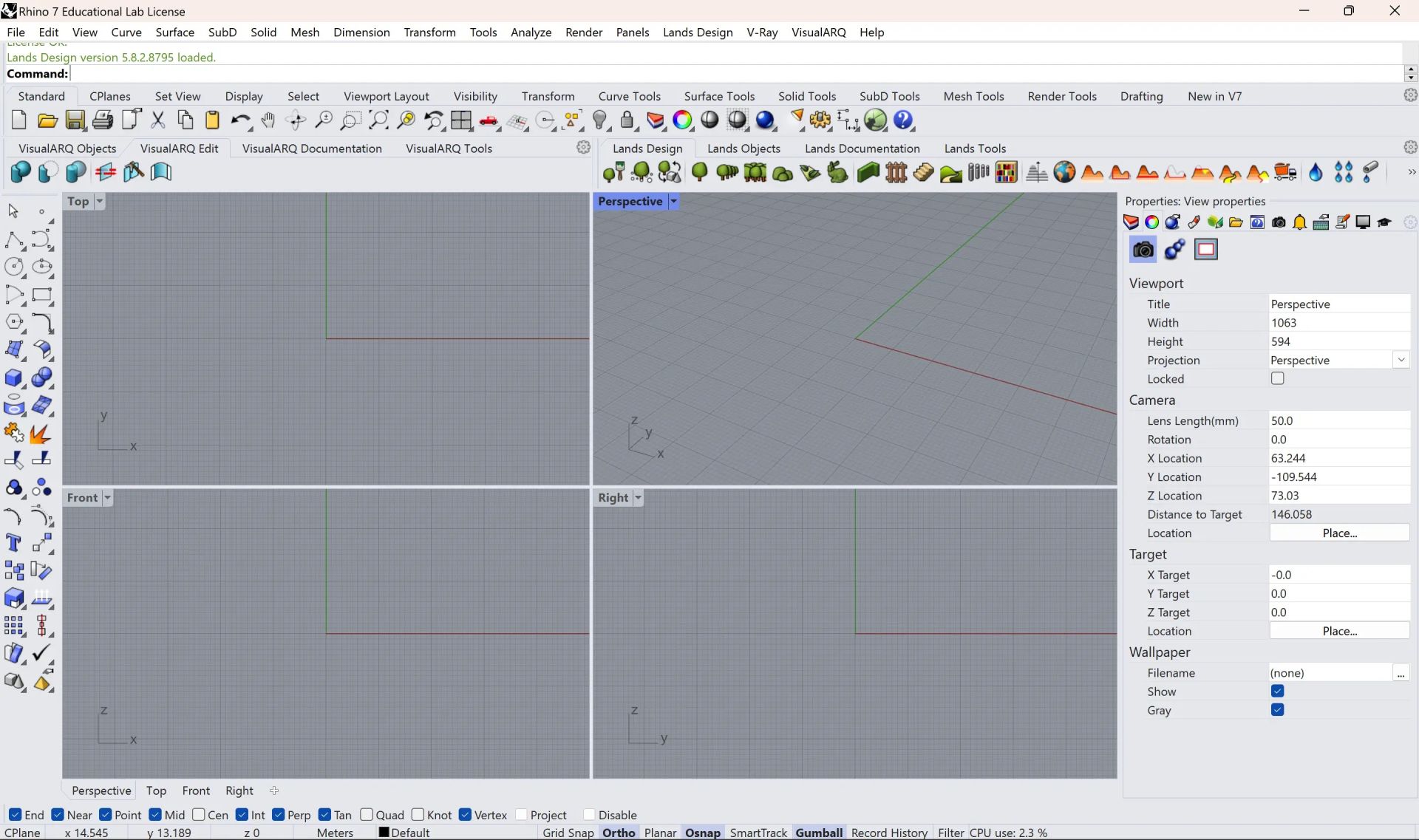
Task: Open the Top viewport dropdown arrow
Action: pyautogui.click(x=99, y=201)
